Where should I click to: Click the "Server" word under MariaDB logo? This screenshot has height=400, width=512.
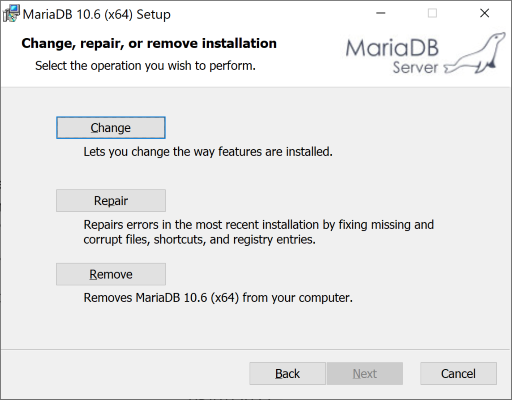click(x=415, y=67)
